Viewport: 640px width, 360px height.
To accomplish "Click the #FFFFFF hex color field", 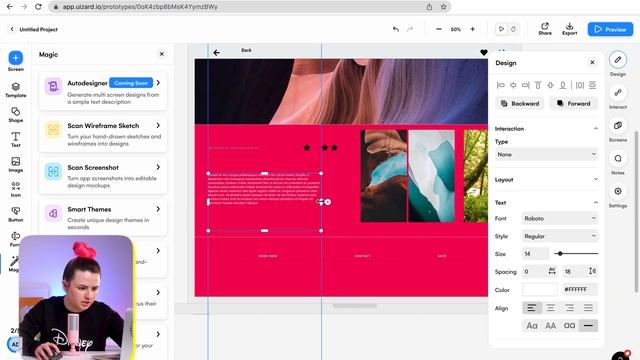I will point(580,289).
